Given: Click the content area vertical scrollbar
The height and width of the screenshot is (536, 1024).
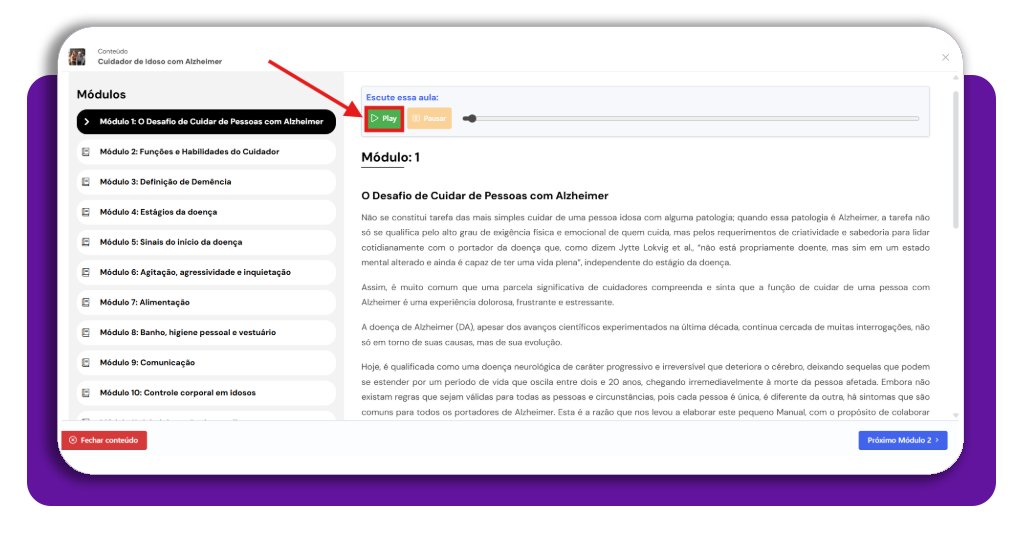Looking at the screenshot, I should pyautogui.click(x=955, y=160).
